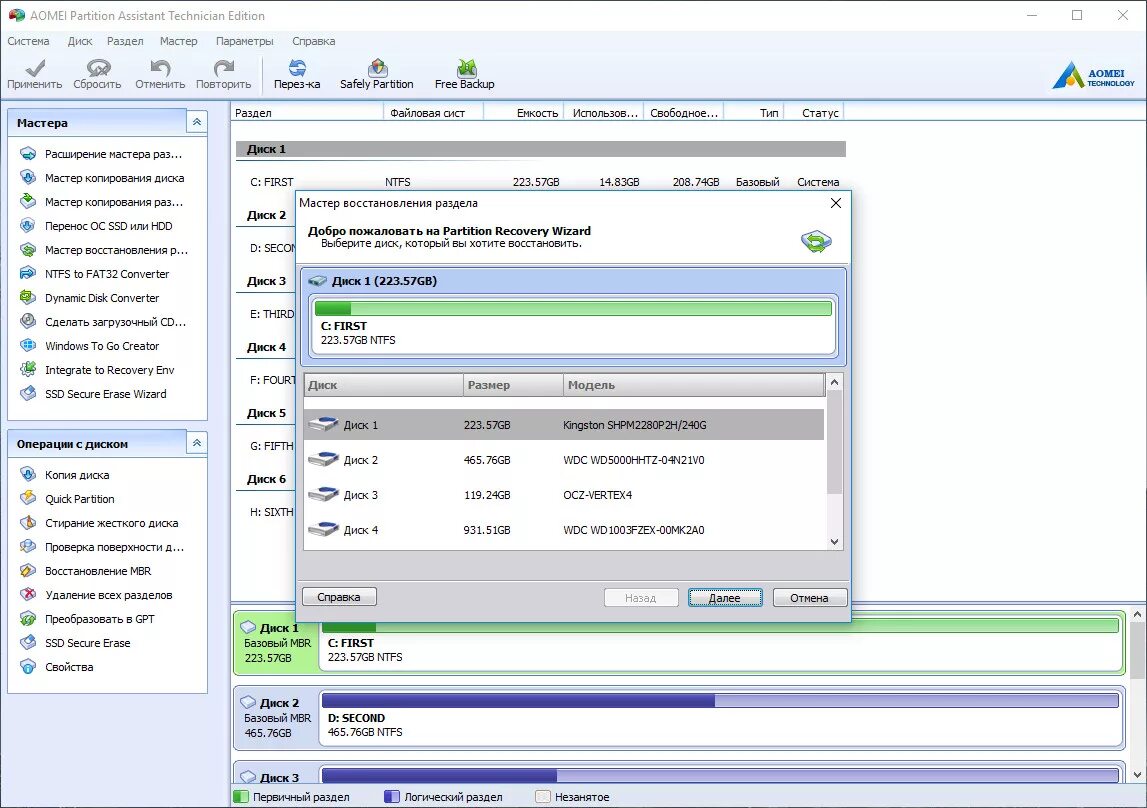
Task: Select Восстановление MBR operation
Action: pyautogui.click(x=86, y=571)
